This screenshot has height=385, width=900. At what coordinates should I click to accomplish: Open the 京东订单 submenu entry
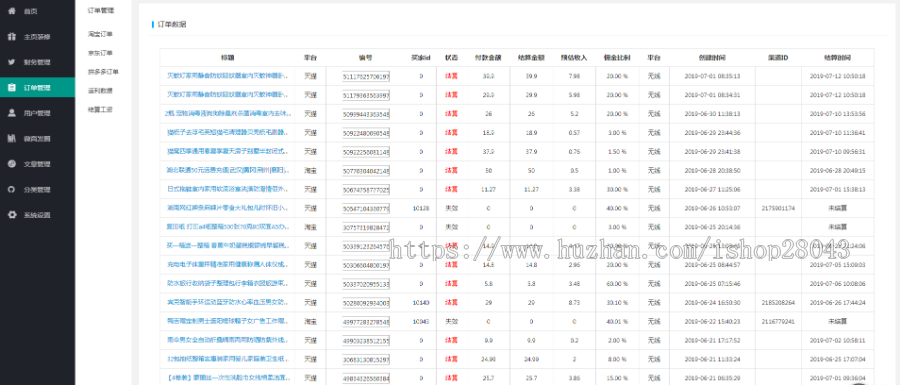(100, 53)
